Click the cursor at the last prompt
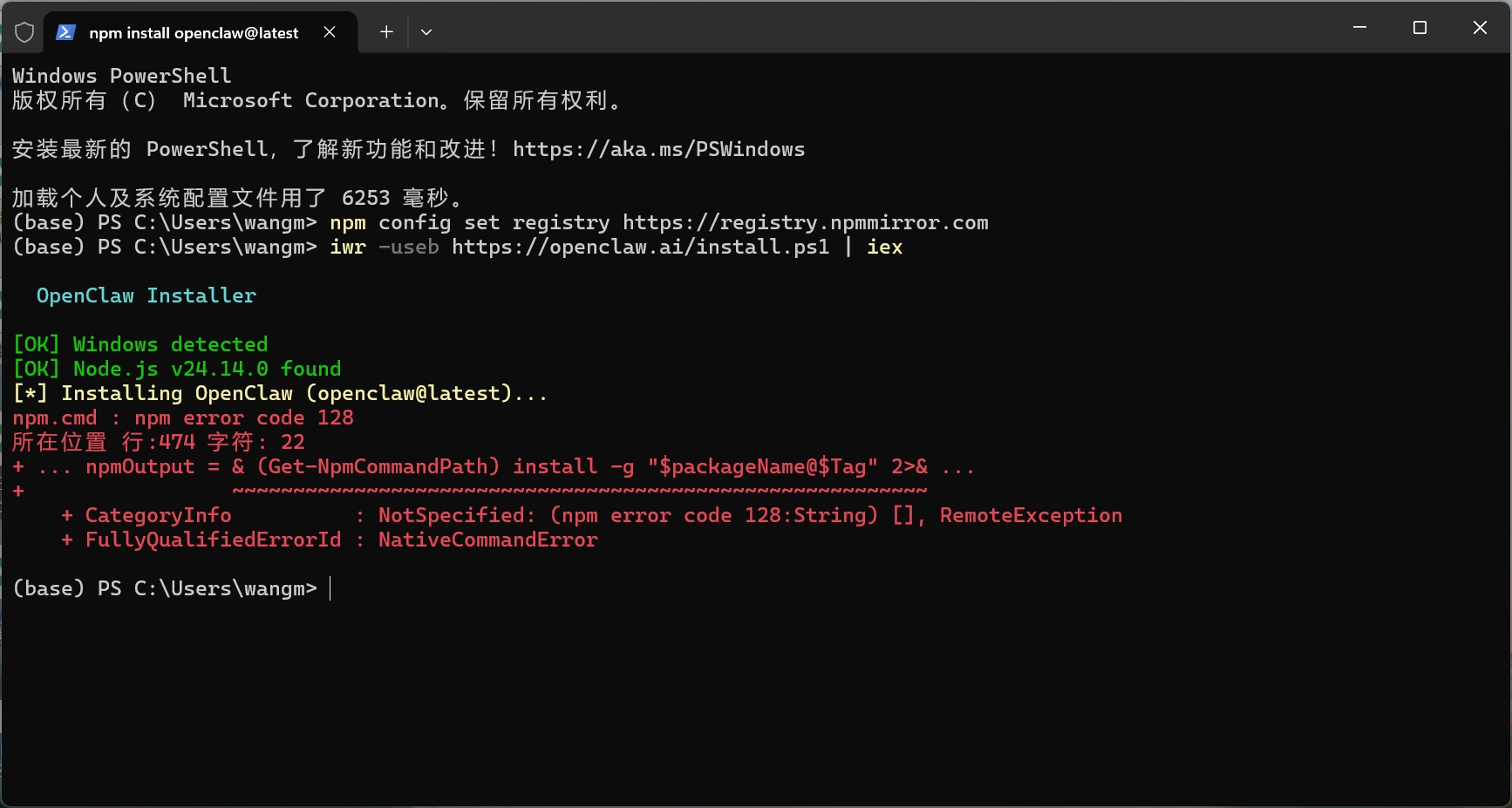Viewport: 1512px width, 808px height. 330,588
